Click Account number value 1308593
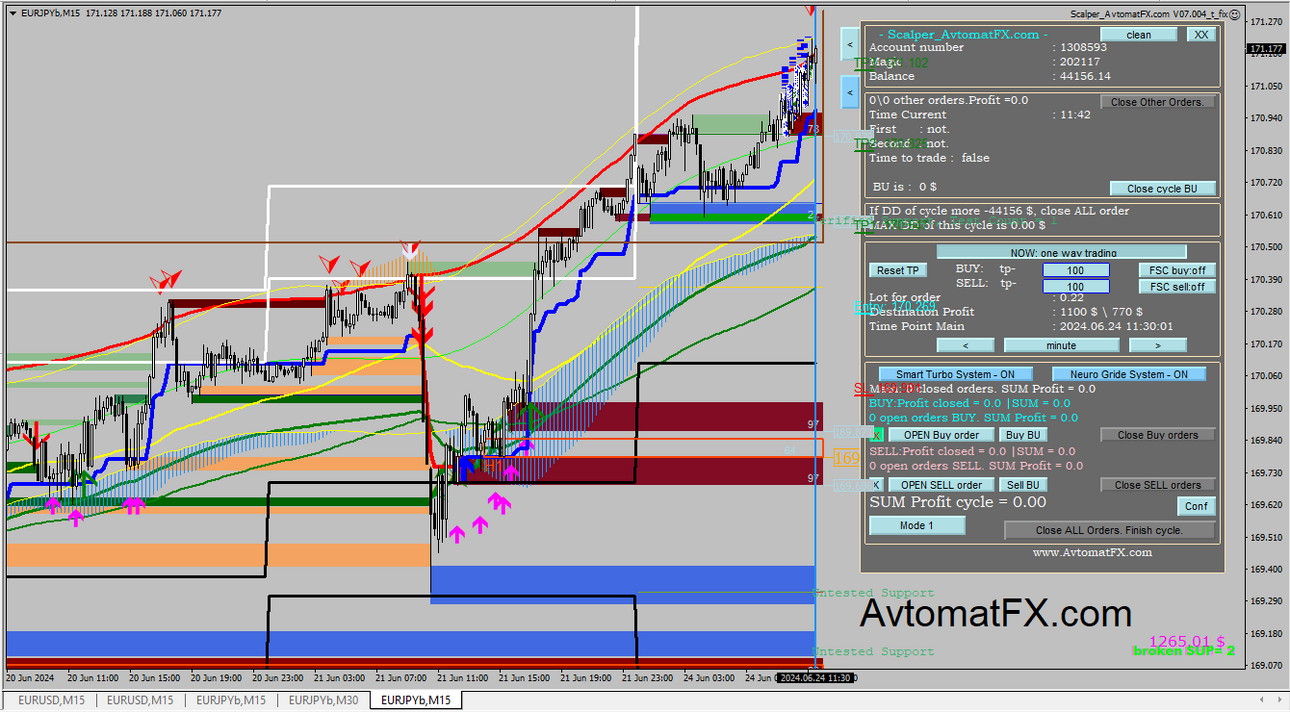1290x712 pixels. point(1082,47)
